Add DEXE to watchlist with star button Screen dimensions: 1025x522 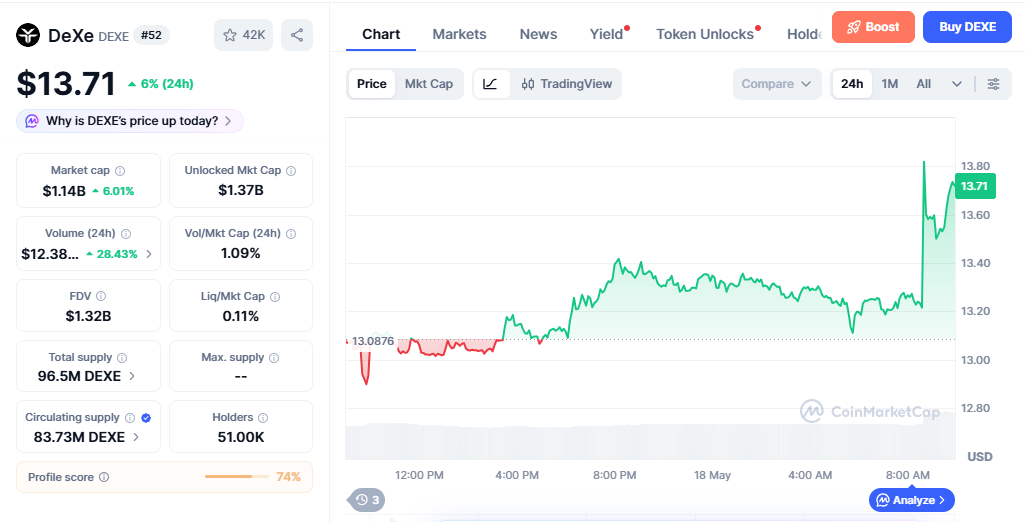click(x=243, y=35)
